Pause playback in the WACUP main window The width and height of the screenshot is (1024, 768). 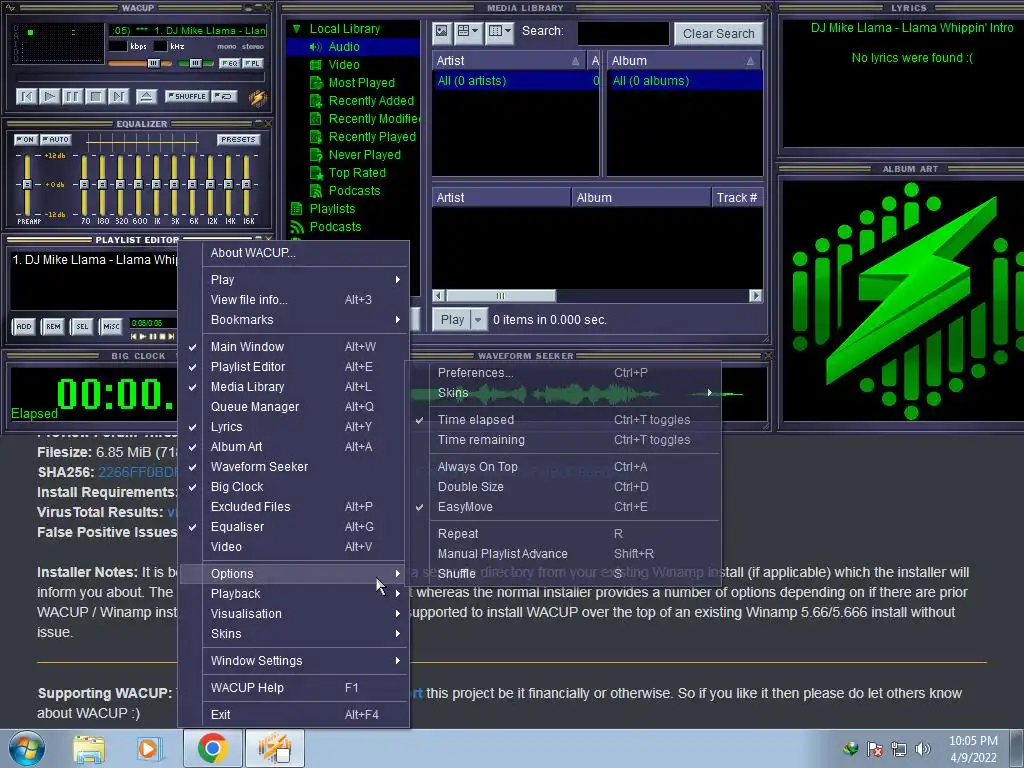72,97
